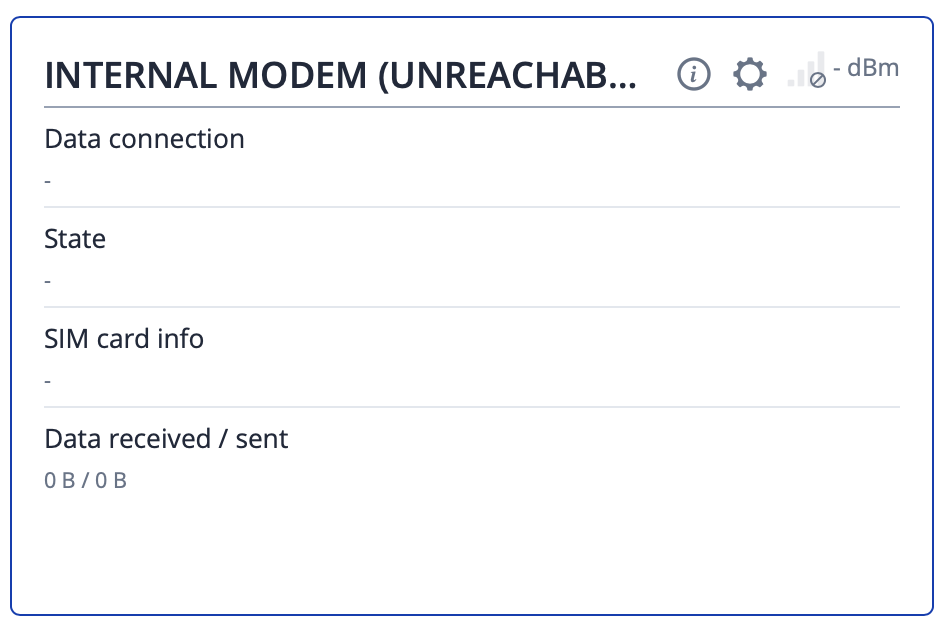944x626 pixels.
Task: Select the 'Data connection' label
Action: (x=144, y=139)
